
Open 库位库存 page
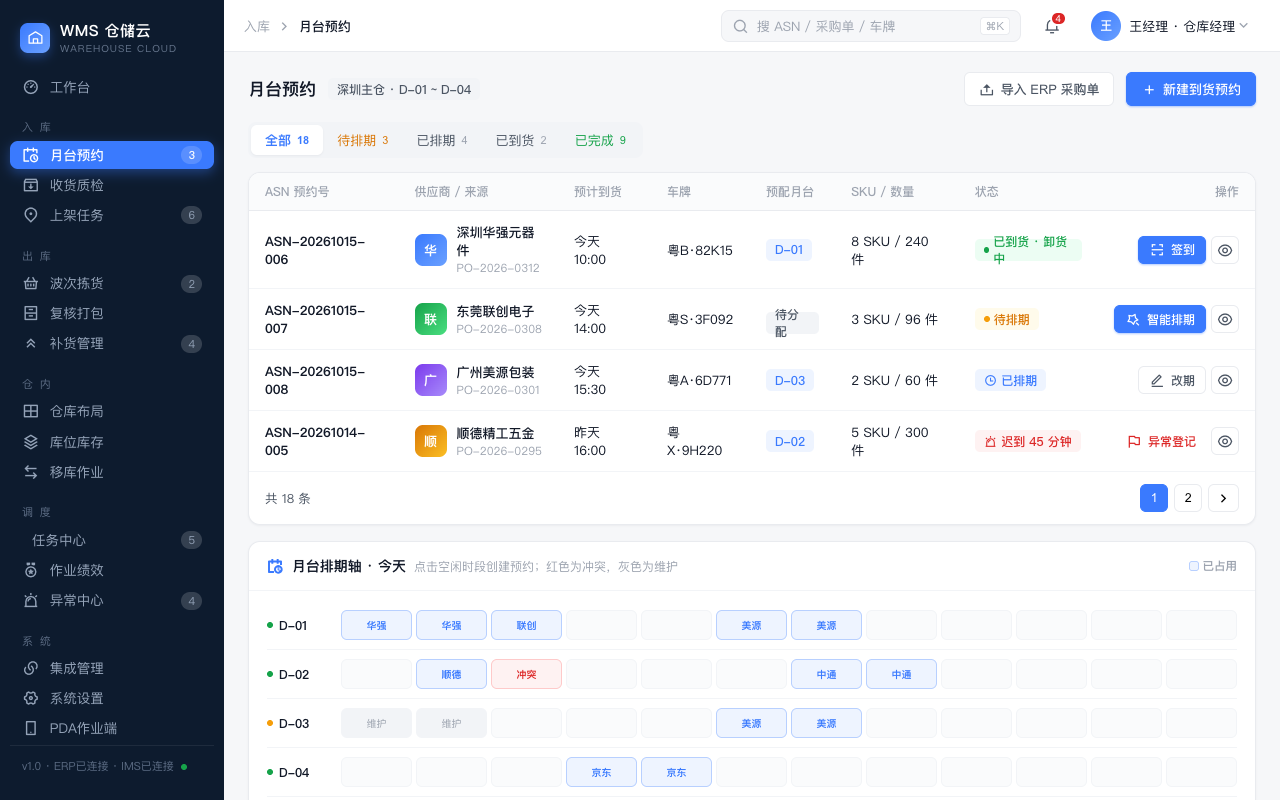tap(112, 441)
